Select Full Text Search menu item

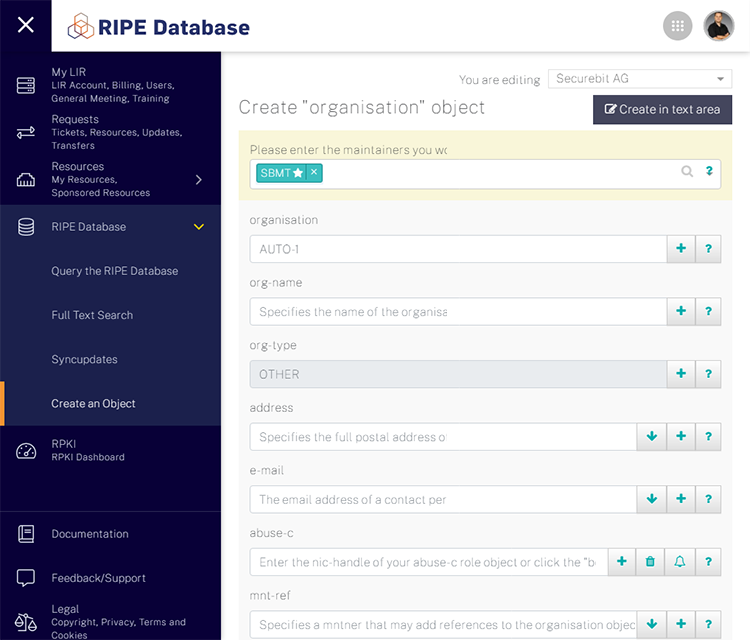pyautogui.click(x=92, y=315)
